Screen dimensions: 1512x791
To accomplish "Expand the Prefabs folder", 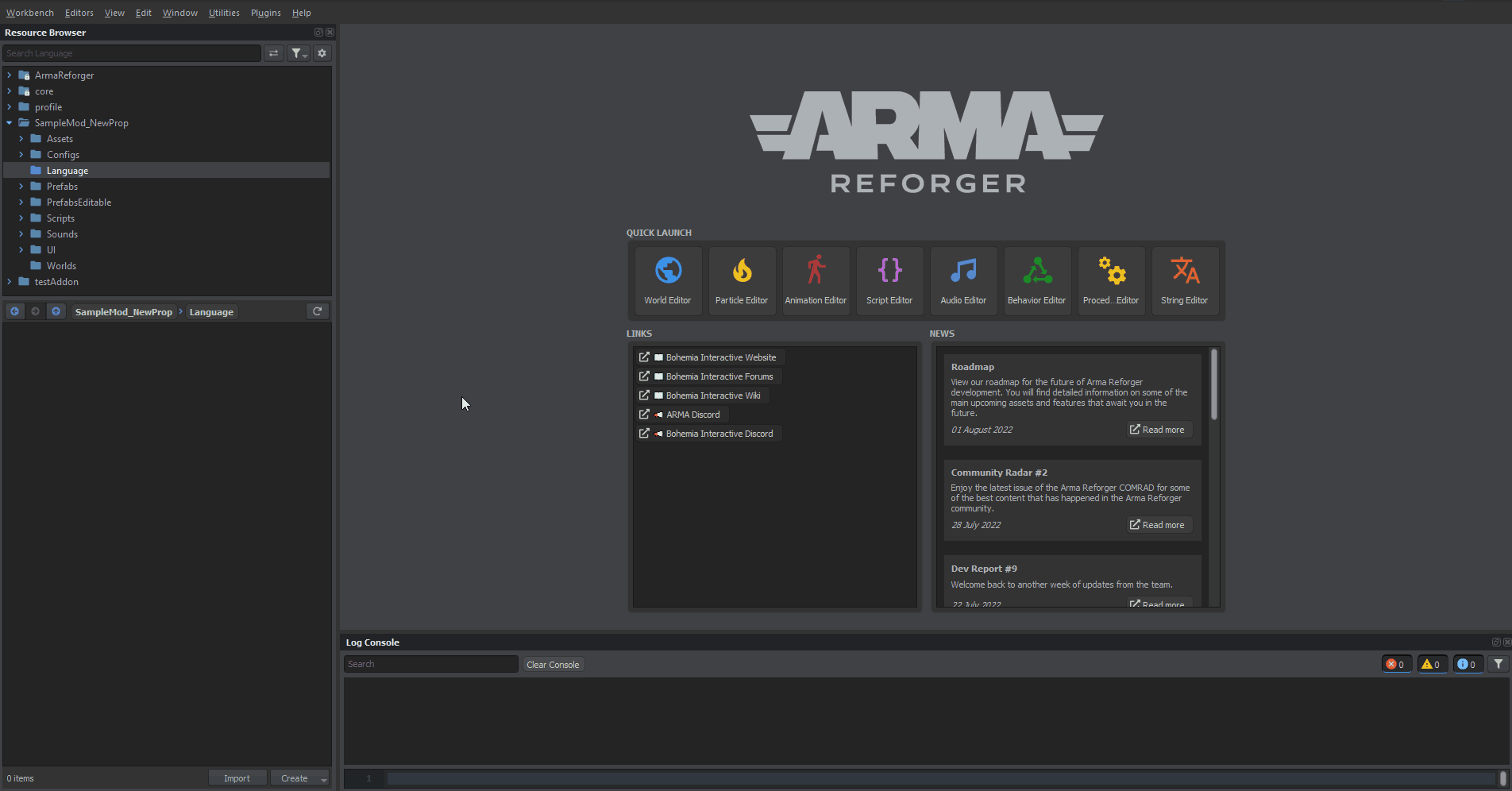I will pos(21,186).
